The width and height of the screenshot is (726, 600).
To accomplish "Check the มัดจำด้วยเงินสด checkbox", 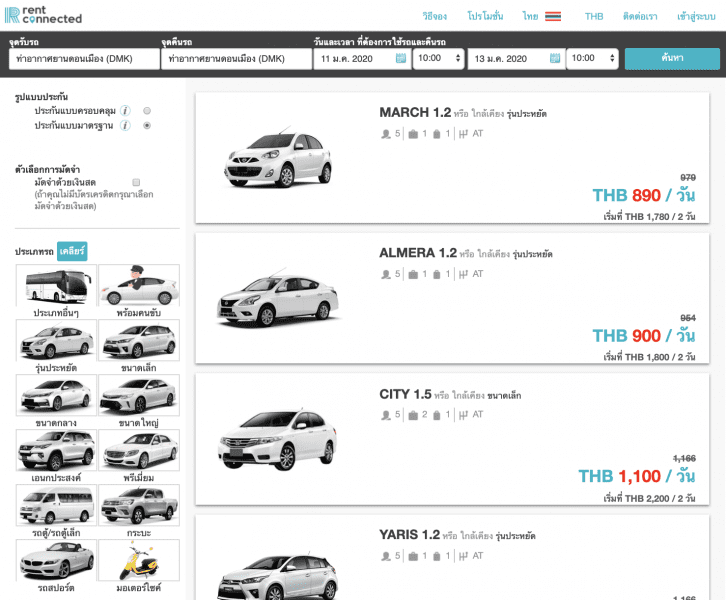I will point(136,182).
